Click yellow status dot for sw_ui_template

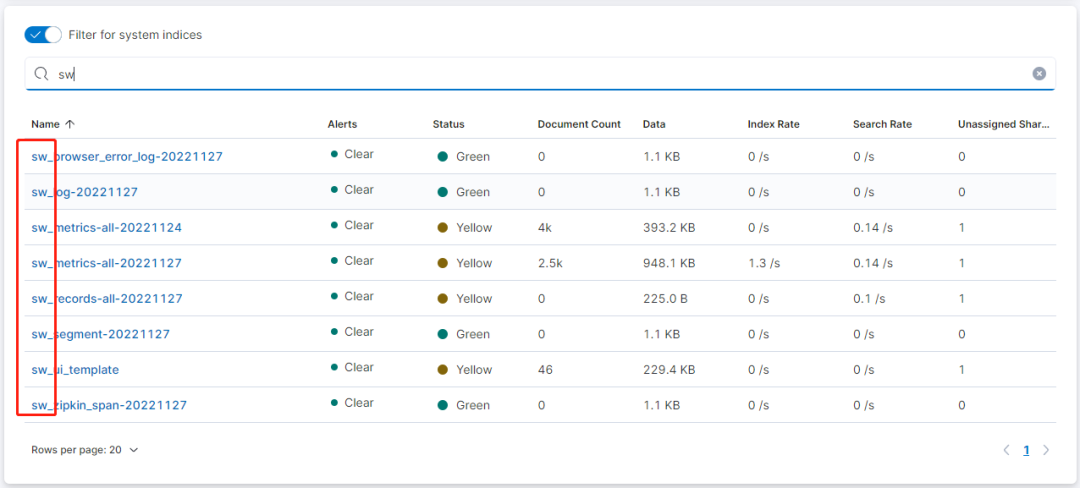click(442, 369)
